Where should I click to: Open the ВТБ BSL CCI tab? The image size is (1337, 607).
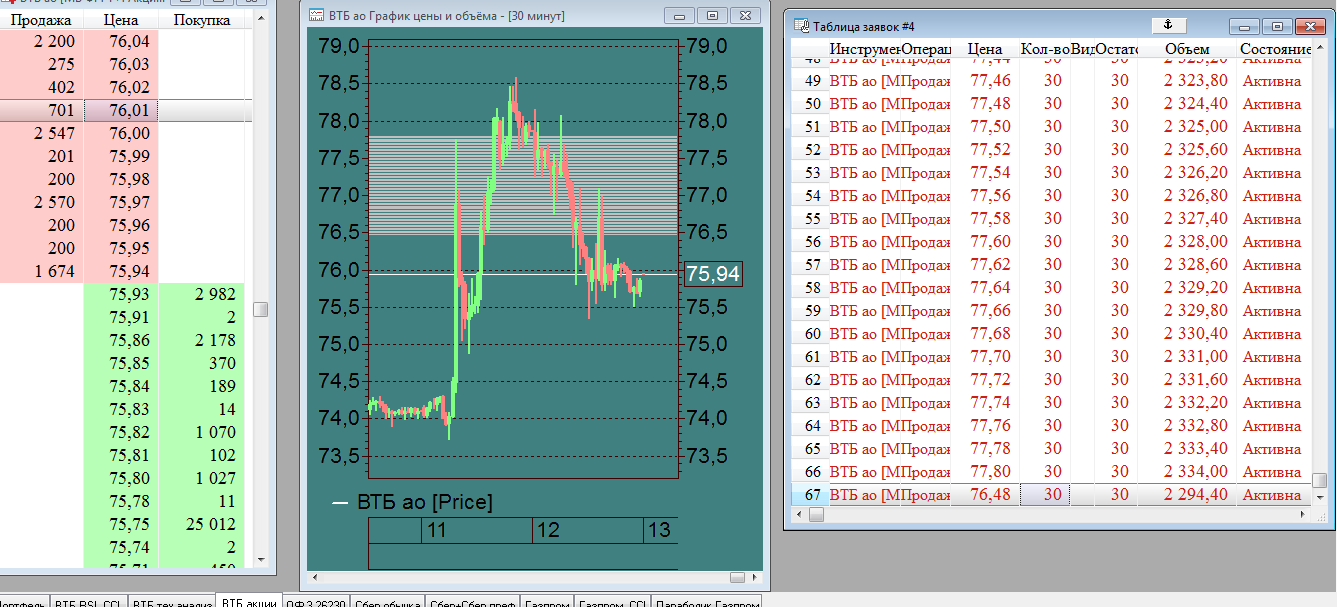(x=87, y=603)
